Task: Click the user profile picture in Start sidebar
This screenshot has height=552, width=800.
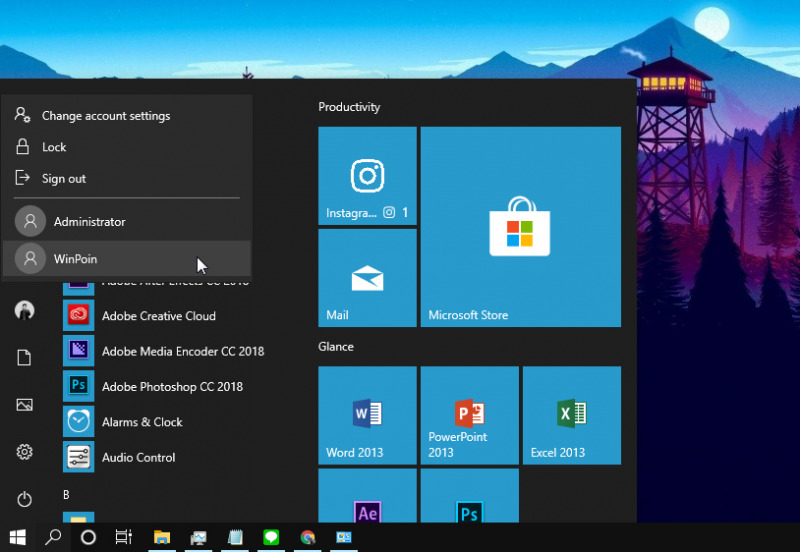Action: coord(24,310)
